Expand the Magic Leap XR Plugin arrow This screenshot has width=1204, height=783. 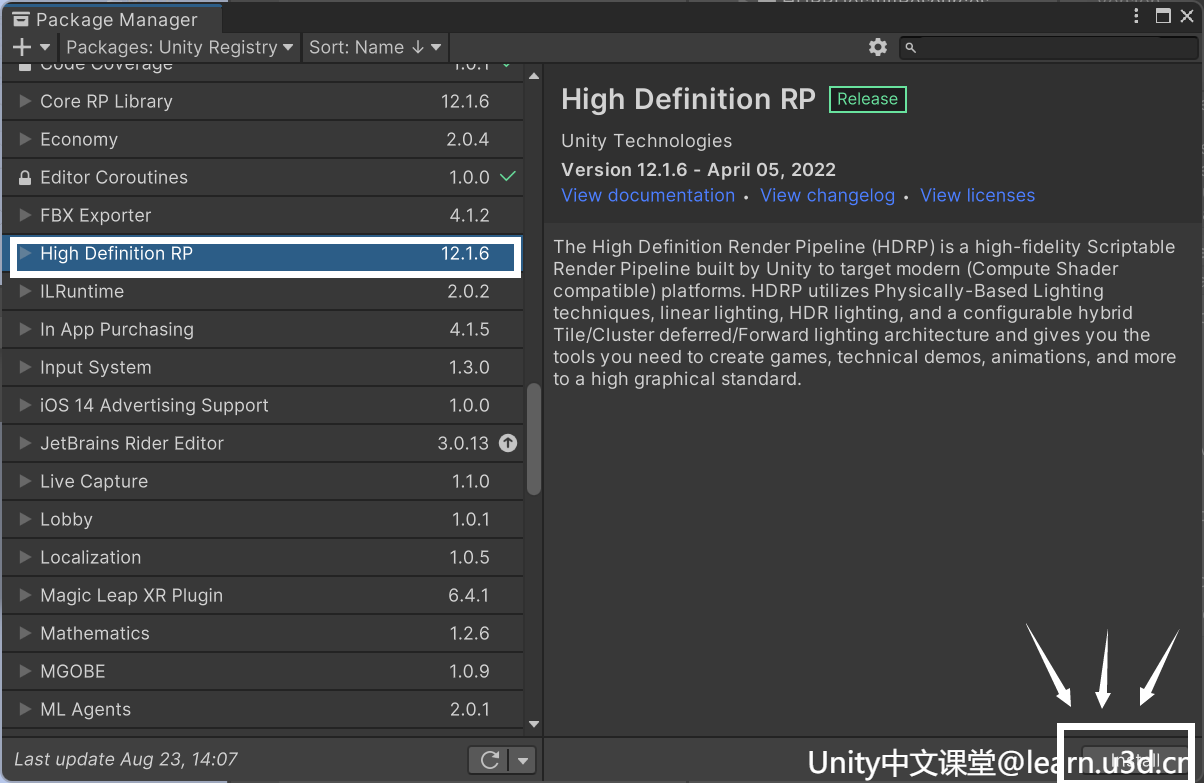click(x=25, y=595)
